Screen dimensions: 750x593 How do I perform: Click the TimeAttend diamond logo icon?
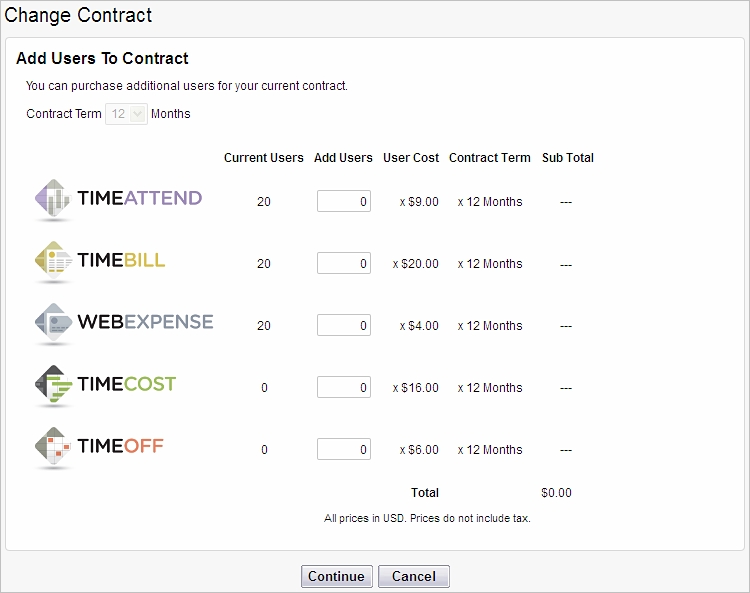(x=53, y=198)
